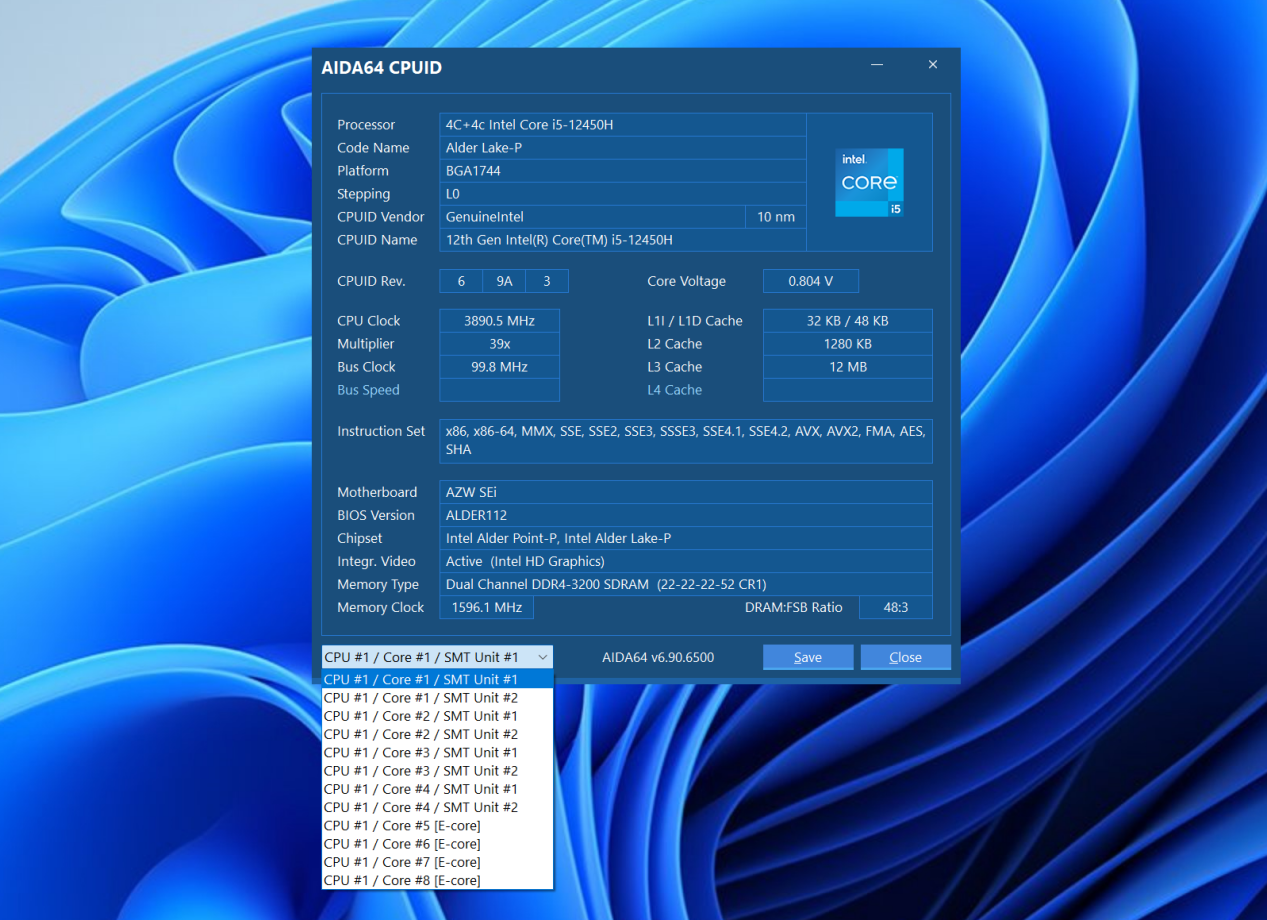Click the Memory Clock value '1596.1 MHz'
Image resolution: width=1267 pixels, height=920 pixels.
[486, 607]
